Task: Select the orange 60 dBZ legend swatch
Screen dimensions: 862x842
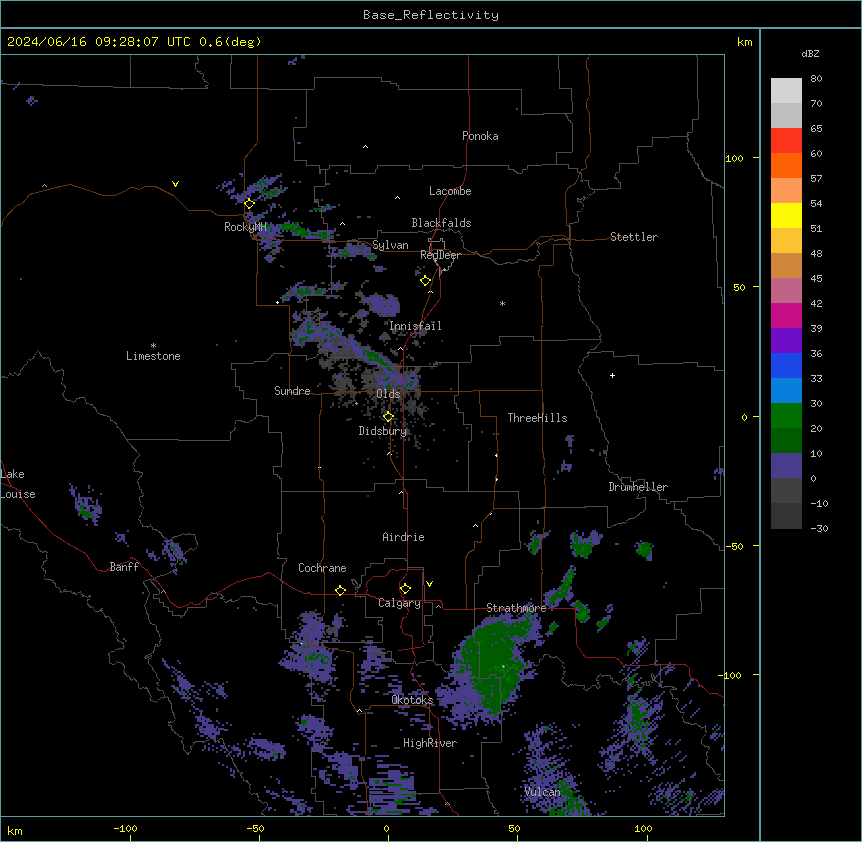Action: click(786, 165)
